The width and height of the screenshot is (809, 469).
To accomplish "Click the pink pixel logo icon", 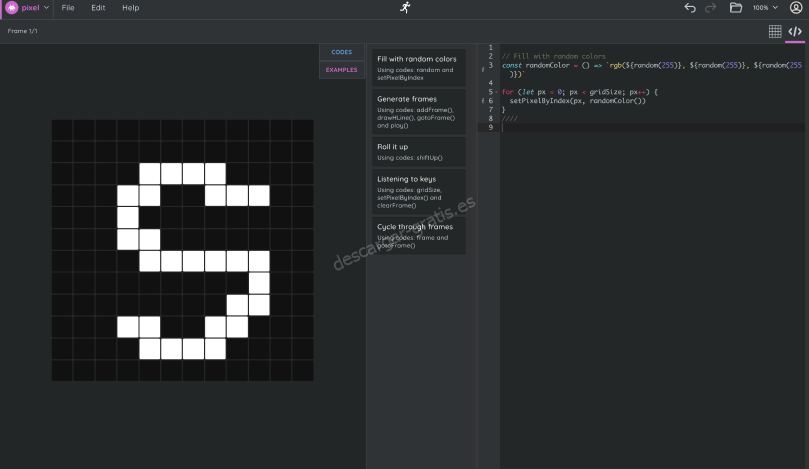I will click(x=11, y=7).
